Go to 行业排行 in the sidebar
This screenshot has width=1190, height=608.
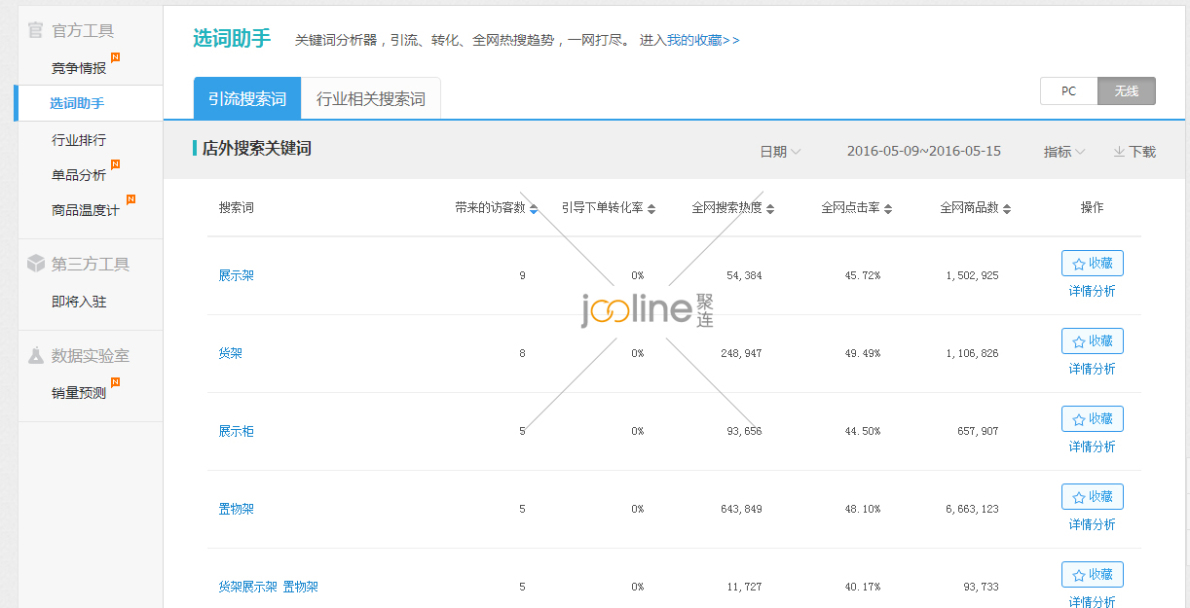[79, 140]
